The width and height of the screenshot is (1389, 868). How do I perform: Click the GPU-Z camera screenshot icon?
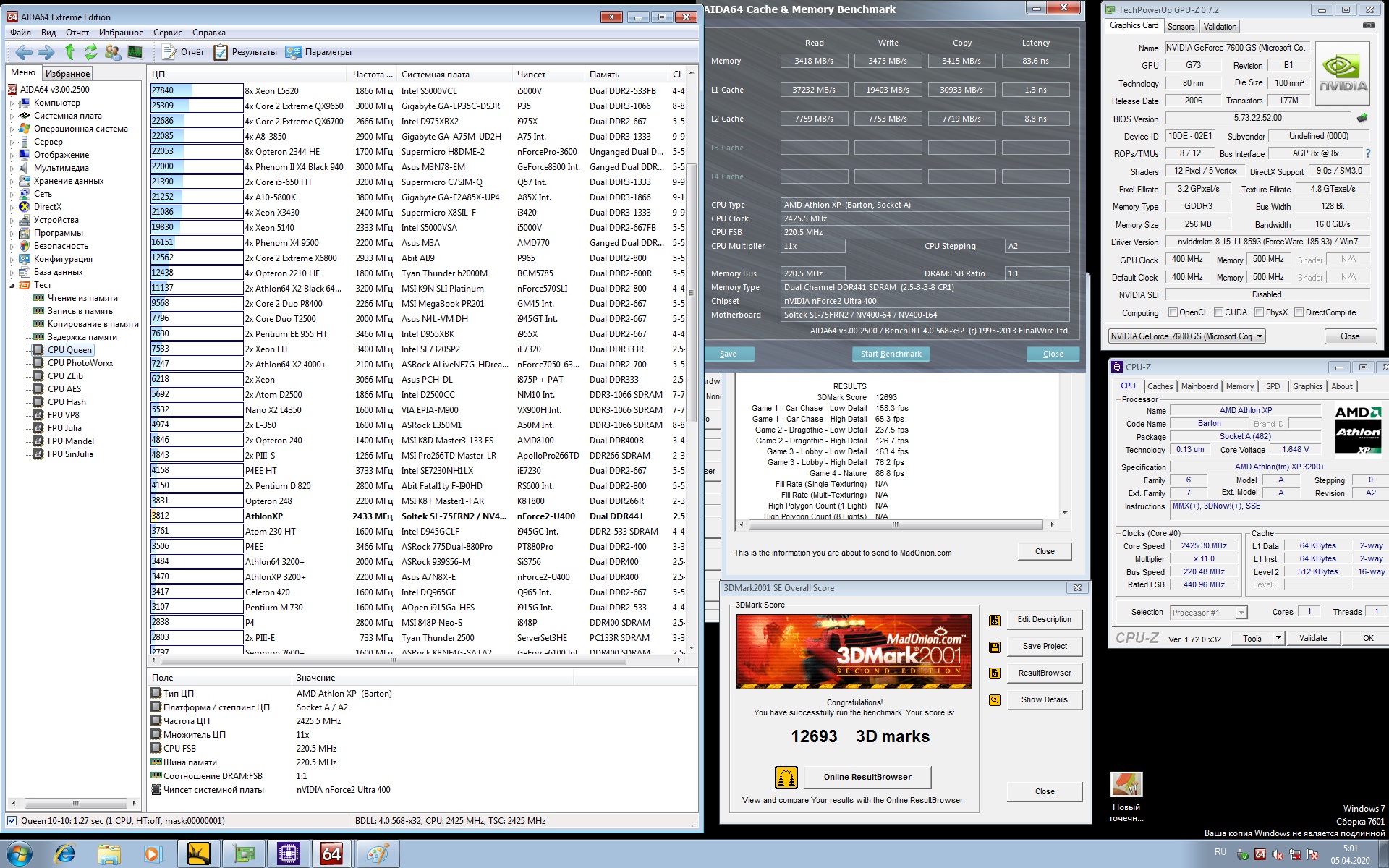(x=1368, y=25)
